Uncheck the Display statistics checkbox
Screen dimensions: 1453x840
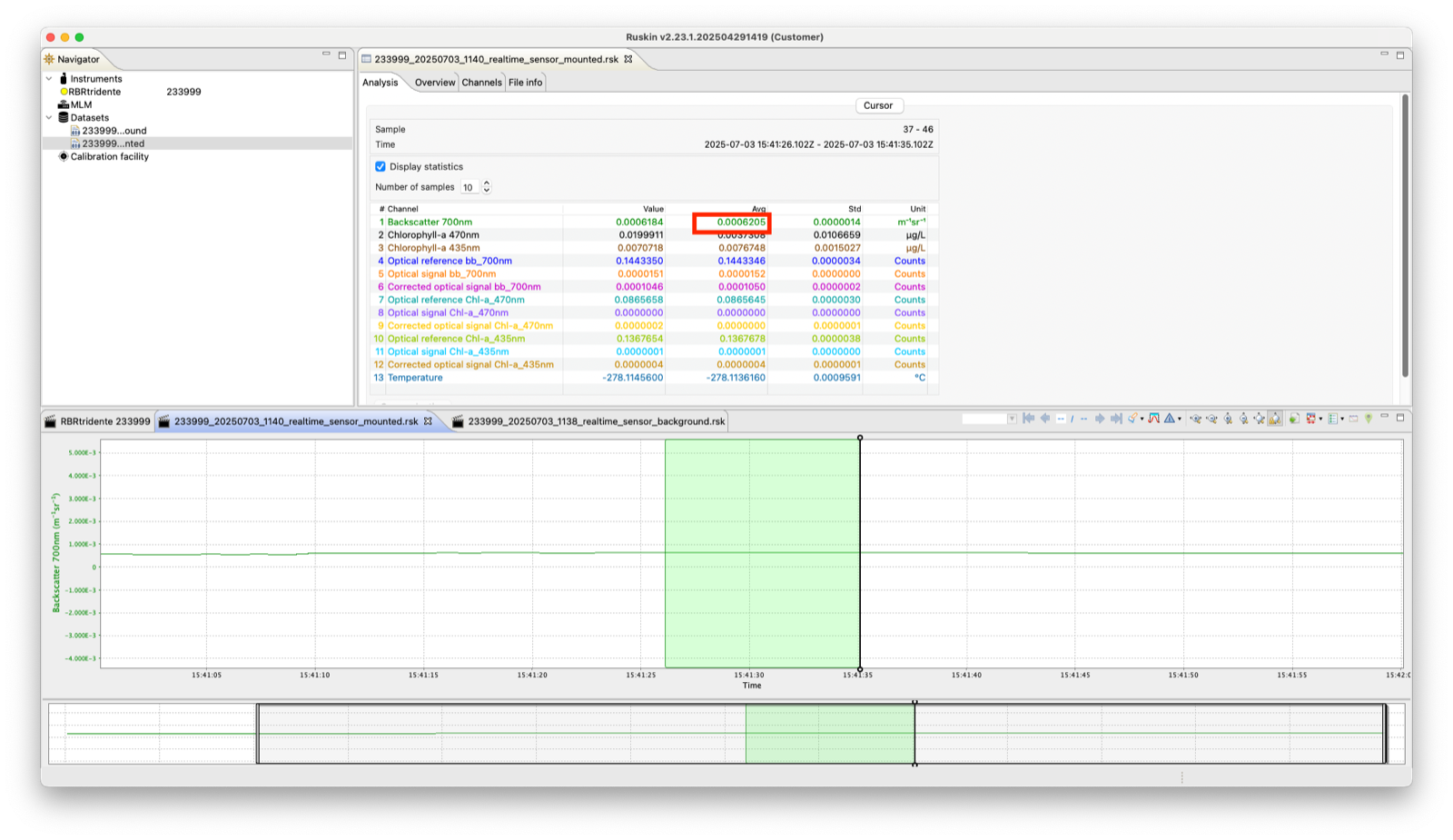(x=381, y=167)
